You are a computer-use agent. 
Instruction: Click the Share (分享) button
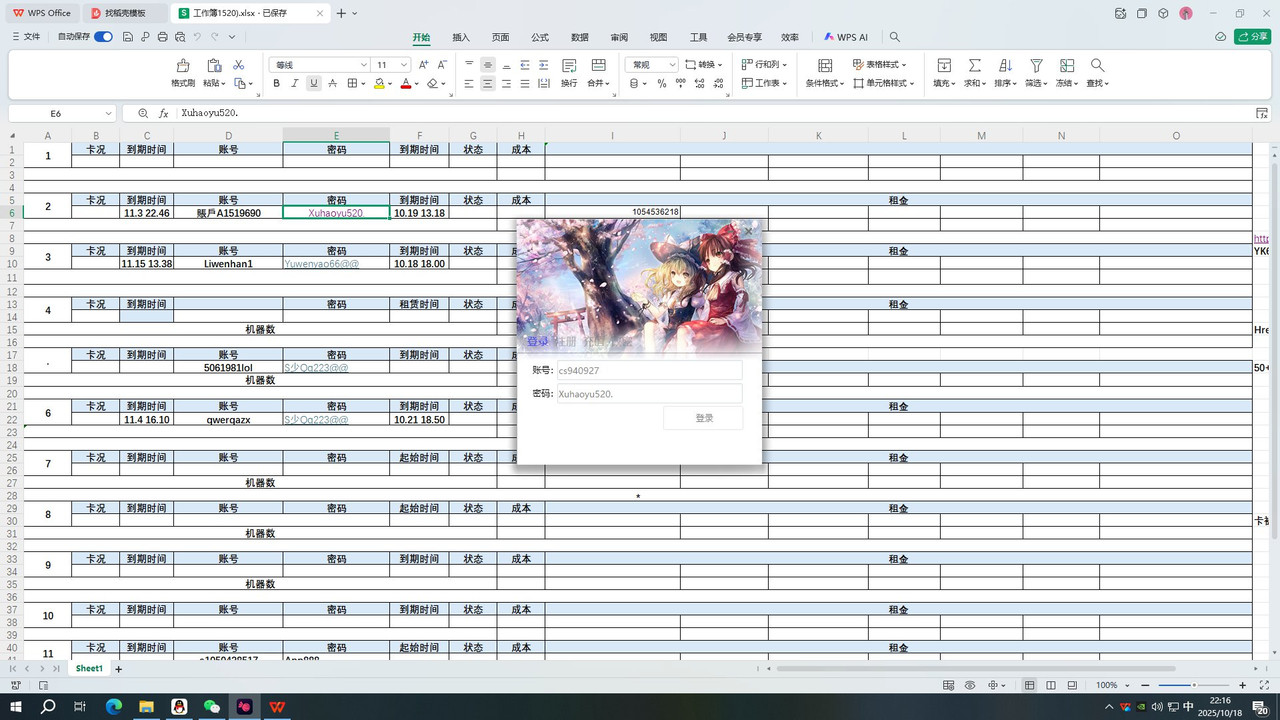(1253, 37)
